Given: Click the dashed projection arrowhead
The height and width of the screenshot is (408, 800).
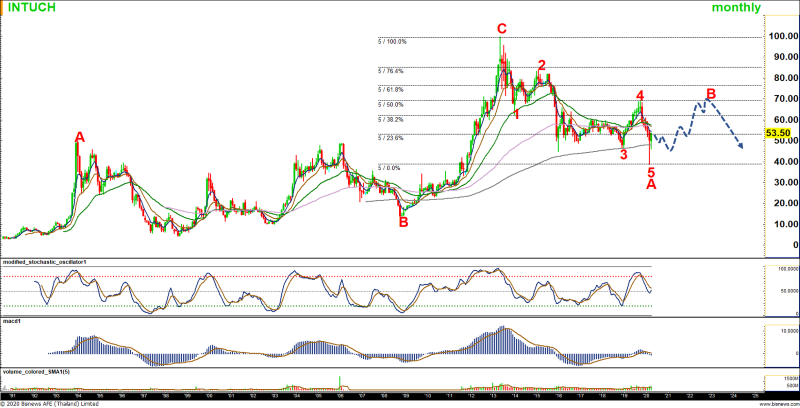Looking at the screenshot, I should click(741, 146).
